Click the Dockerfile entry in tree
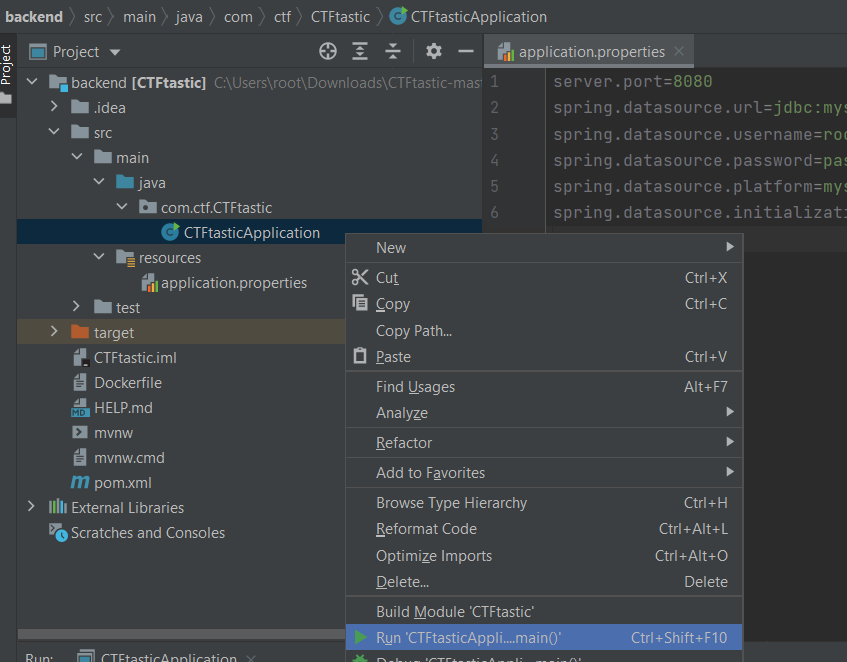 coord(117,382)
